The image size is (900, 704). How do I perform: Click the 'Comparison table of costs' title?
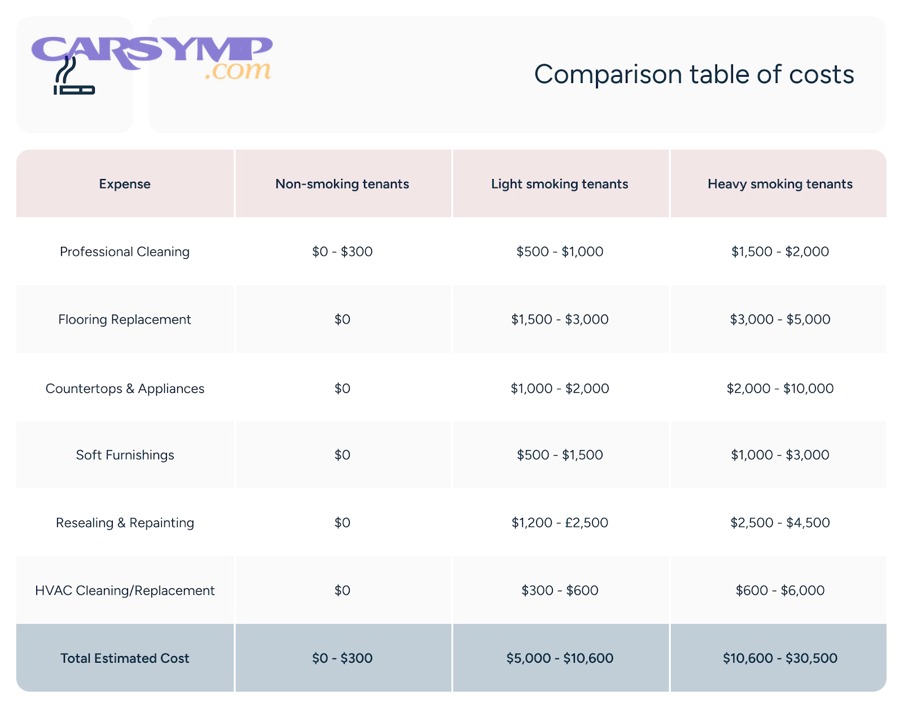[693, 74]
